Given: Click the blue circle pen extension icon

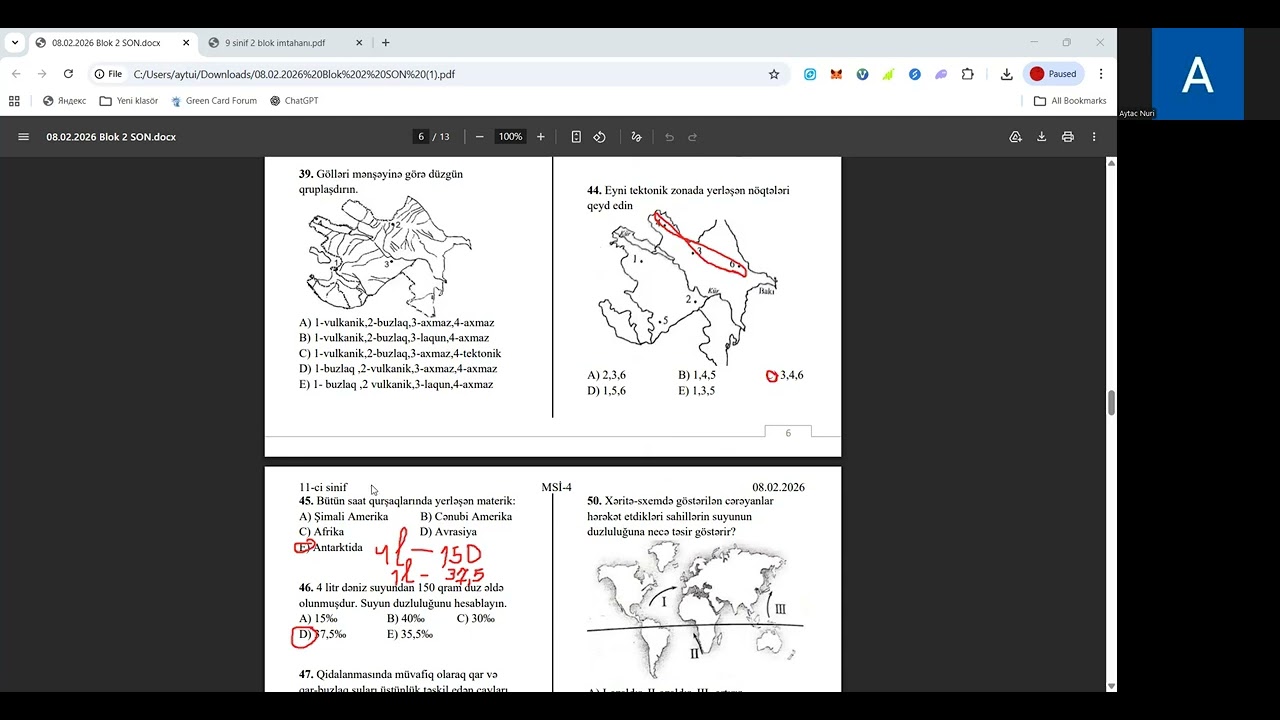Looking at the screenshot, I should pyautogui.click(x=915, y=74).
